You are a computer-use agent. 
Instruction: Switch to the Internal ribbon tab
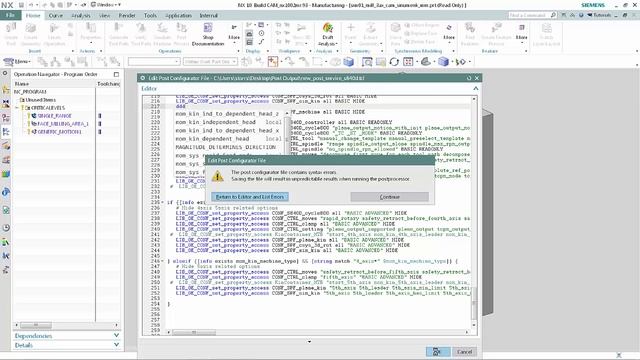209,16
